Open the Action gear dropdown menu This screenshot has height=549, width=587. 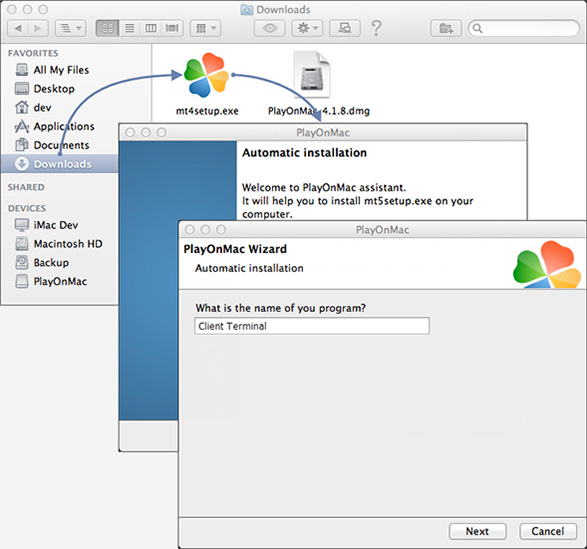(x=307, y=28)
